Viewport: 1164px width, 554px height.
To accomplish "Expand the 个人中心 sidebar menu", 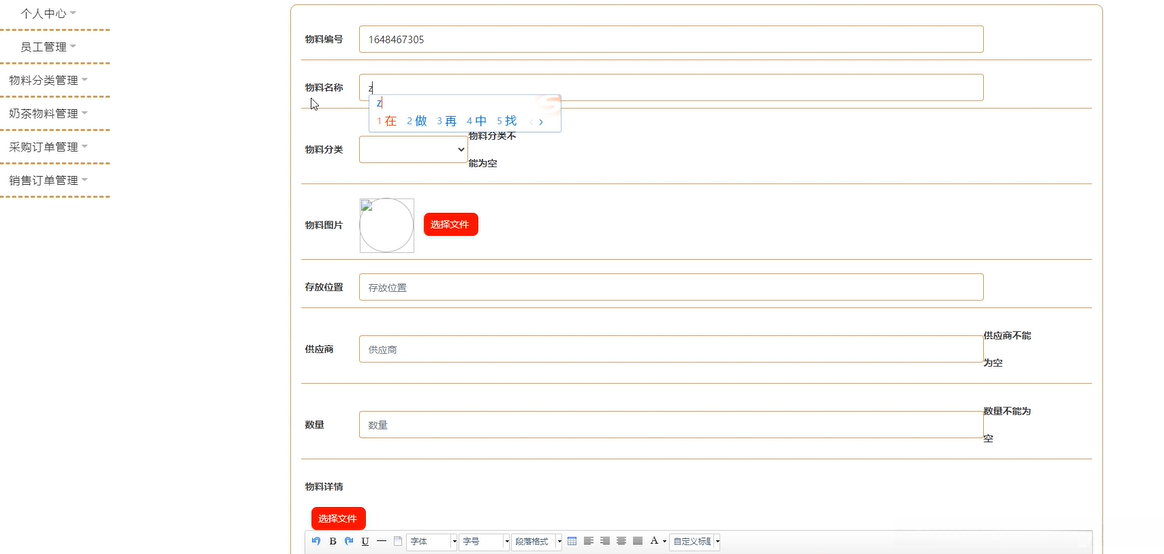I will point(49,13).
